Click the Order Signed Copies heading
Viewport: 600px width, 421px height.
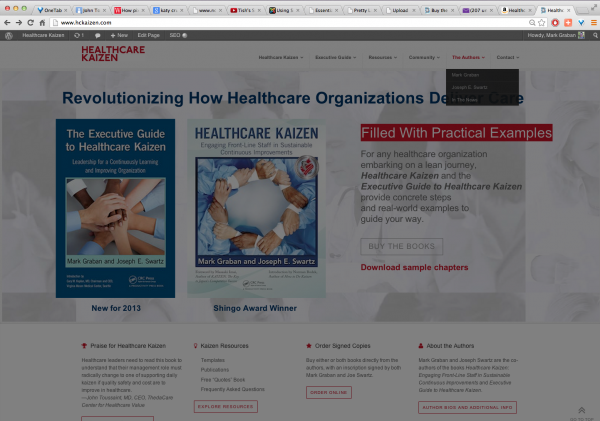(342, 346)
